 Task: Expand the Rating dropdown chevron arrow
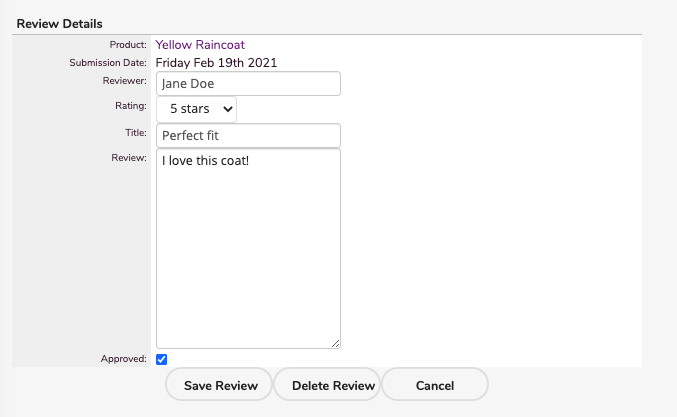[228, 108]
